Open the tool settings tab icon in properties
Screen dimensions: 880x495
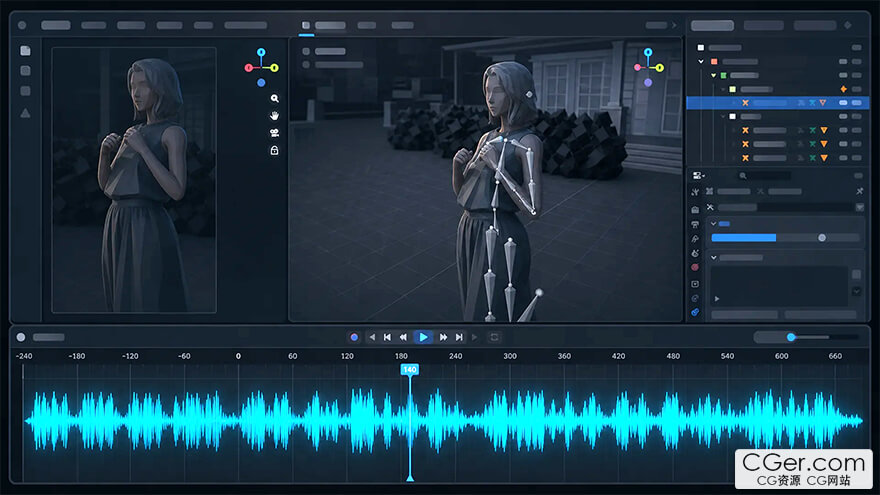click(695, 192)
